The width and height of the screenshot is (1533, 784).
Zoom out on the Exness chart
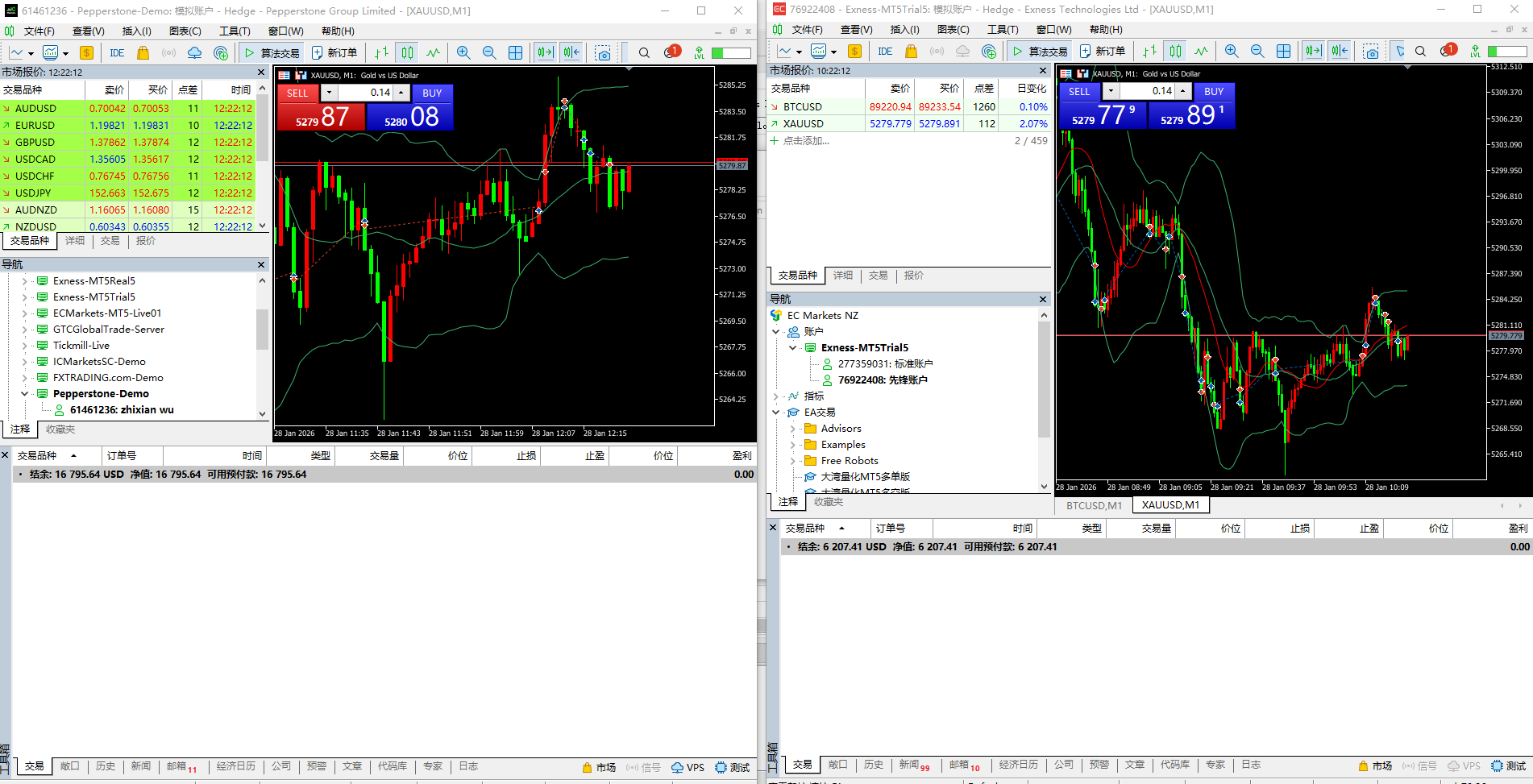[x=1257, y=52]
